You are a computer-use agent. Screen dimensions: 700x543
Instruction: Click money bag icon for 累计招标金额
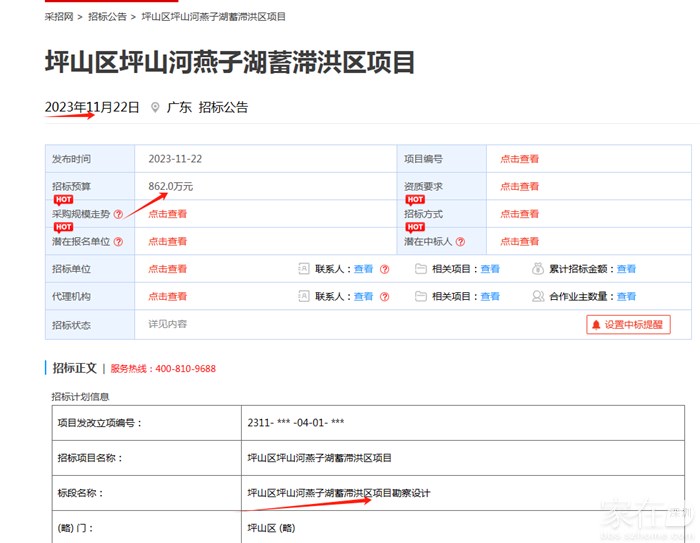(539, 269)
